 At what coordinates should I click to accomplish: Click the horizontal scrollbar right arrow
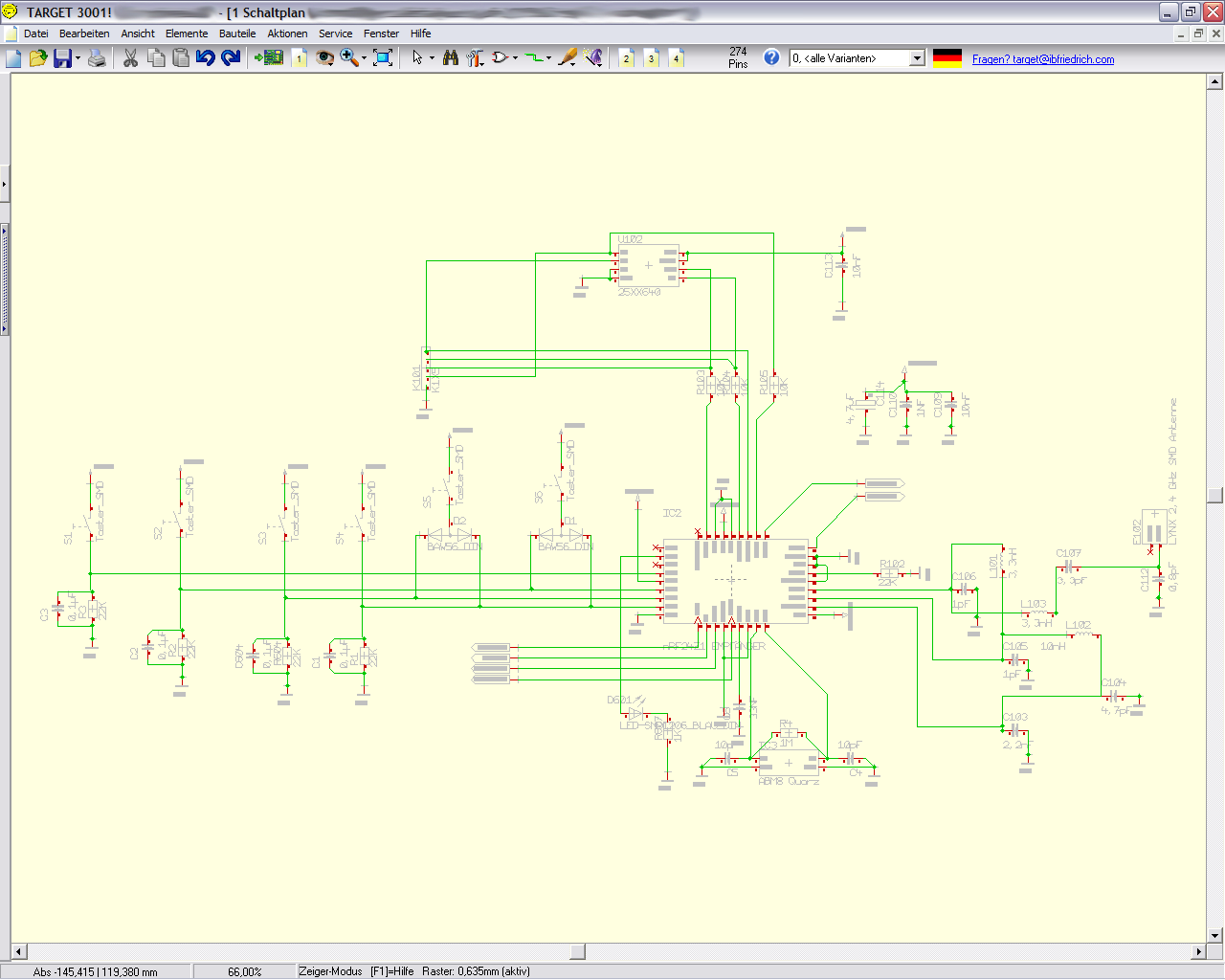pos(1198,951)
